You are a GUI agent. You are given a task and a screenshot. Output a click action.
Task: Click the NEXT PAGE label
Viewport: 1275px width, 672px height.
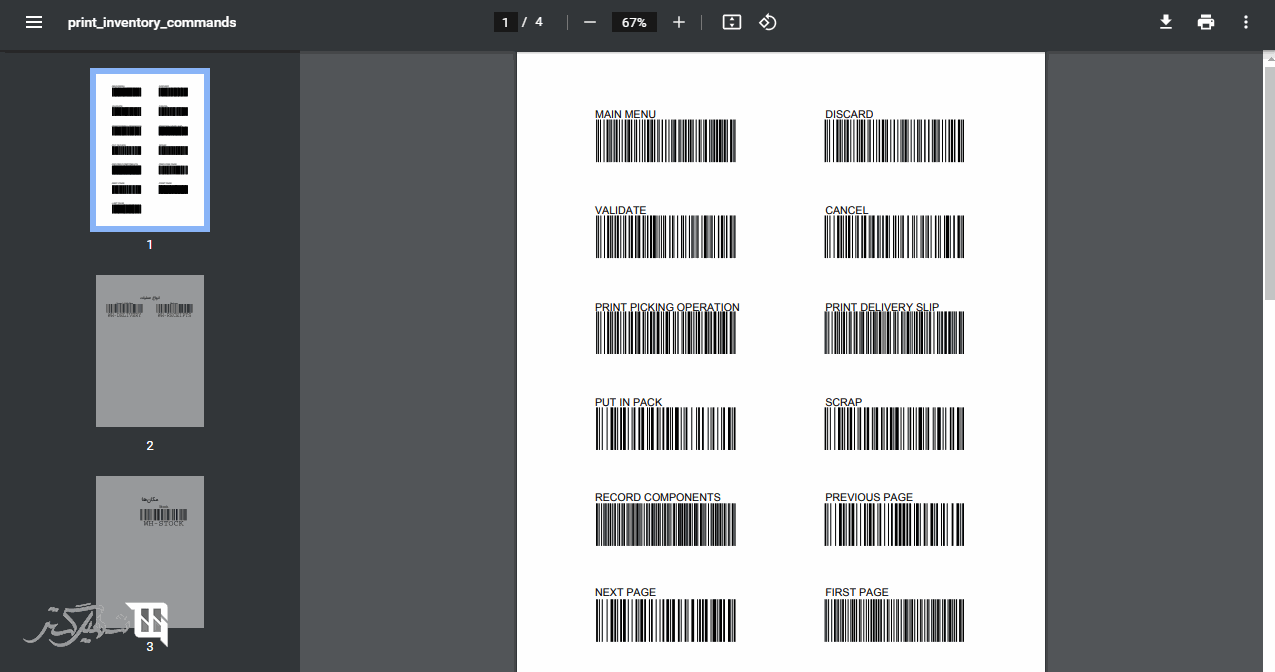(625, 592)
